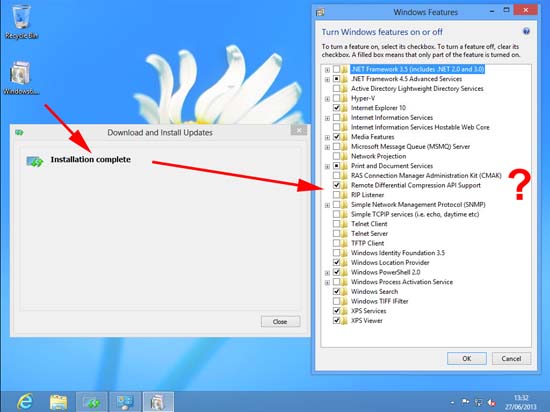The height and width of the screenshot is (412, 550).
Task: Expand Print and Document Services node
Action: click(327, 167)
